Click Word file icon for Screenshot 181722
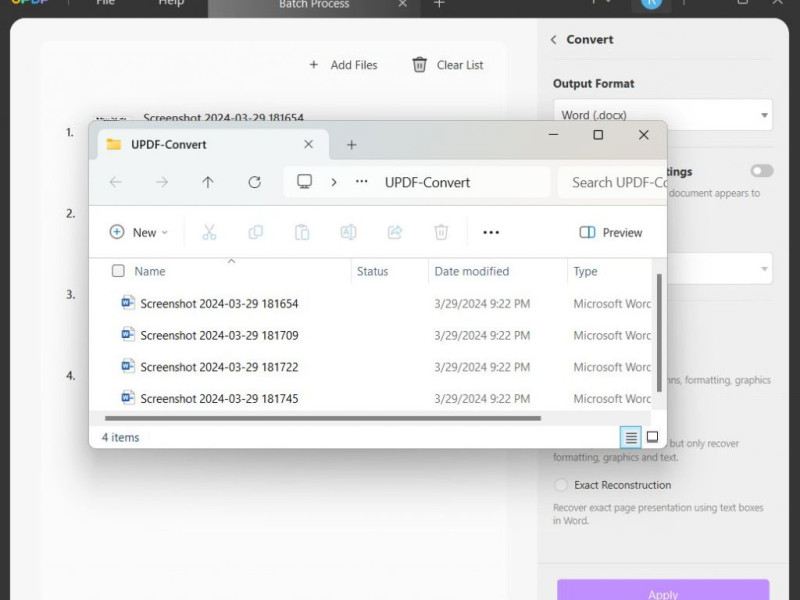800x600 pixels. [x=128, y=366]
